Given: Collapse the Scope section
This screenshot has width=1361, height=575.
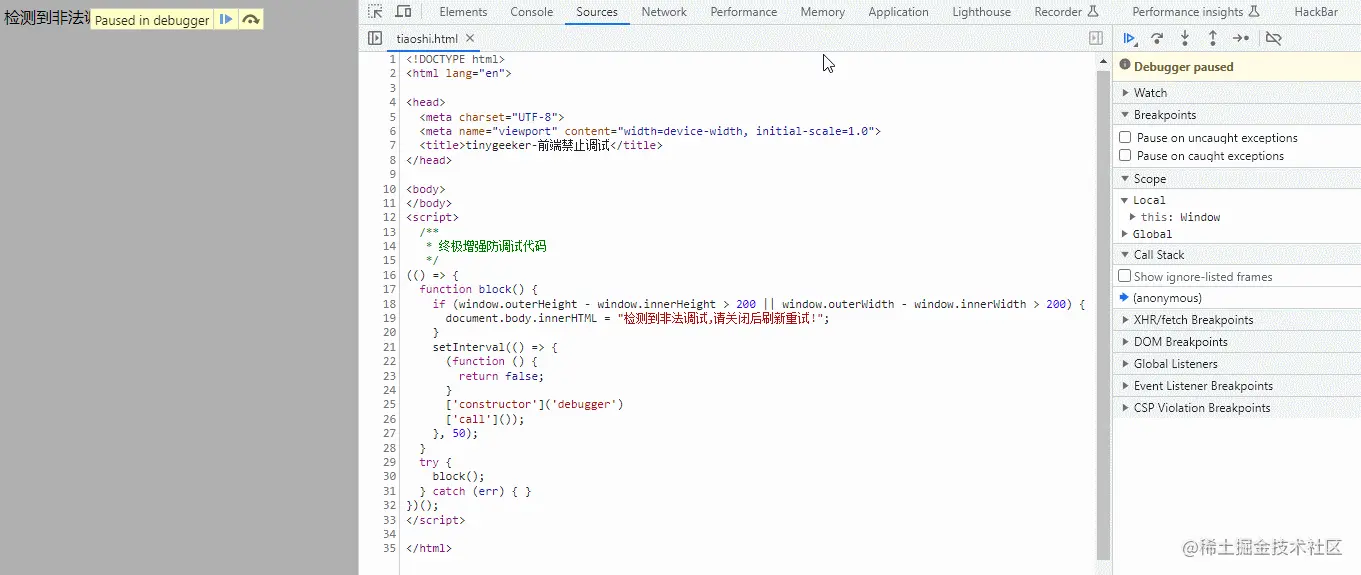Looking at the screenshot, I should point(1236,178).
